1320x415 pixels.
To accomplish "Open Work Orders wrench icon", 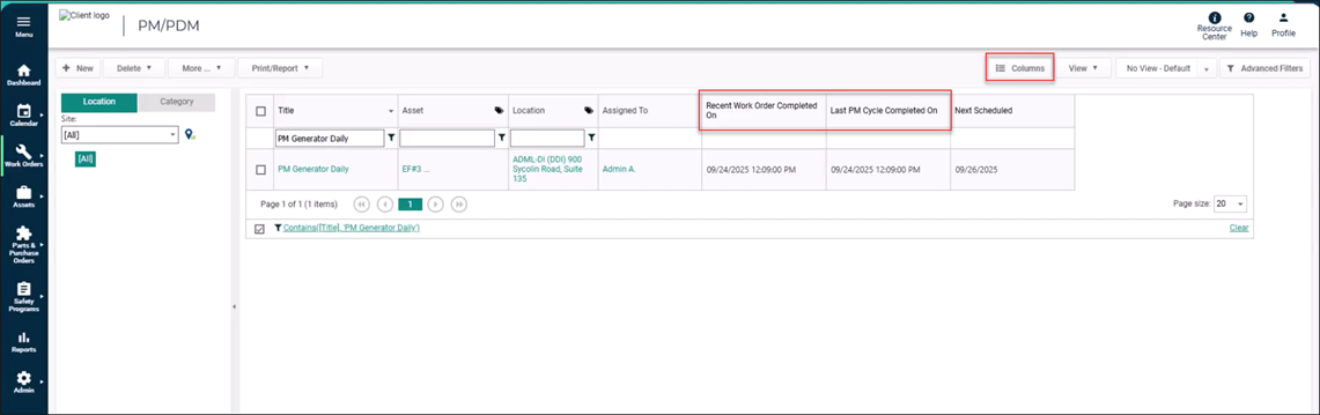I will (23, 155).
